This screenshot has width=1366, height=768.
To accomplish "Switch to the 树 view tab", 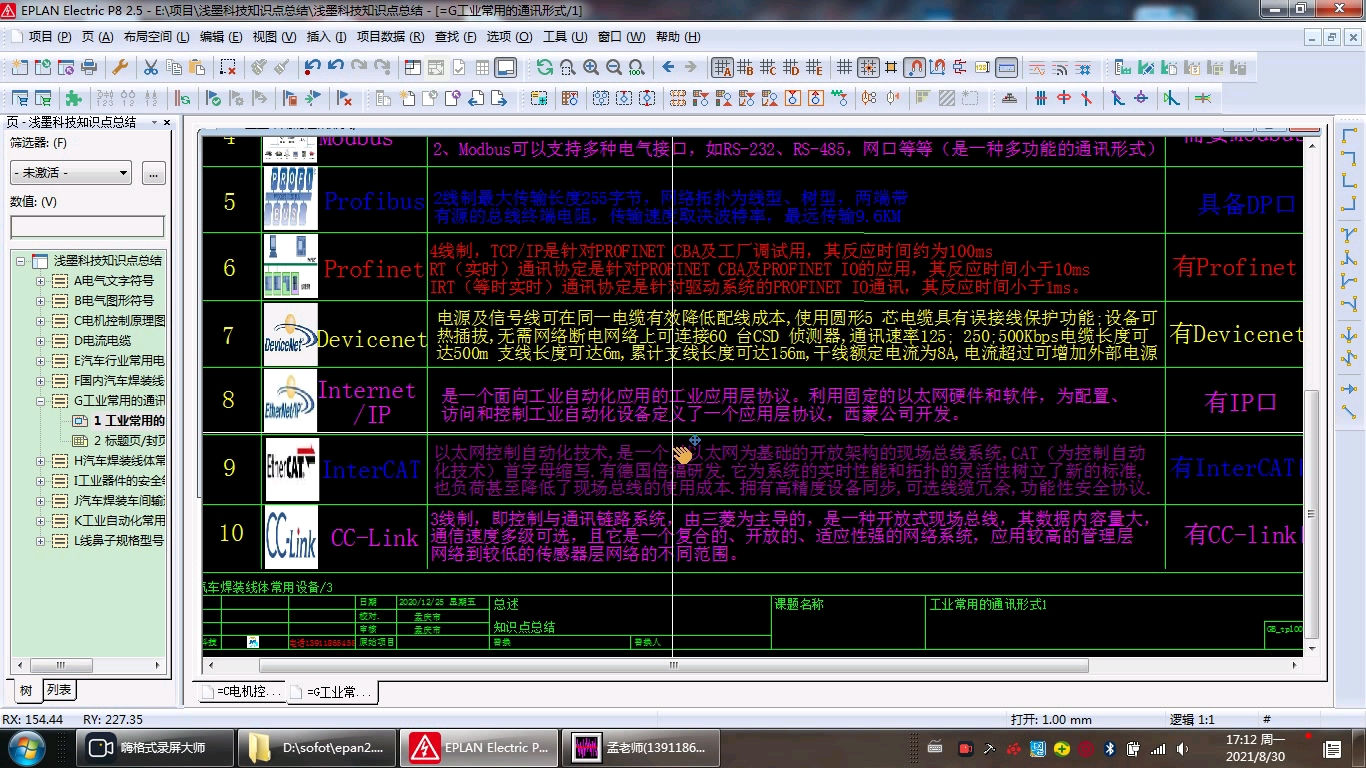I will click(x=26, y=690).
